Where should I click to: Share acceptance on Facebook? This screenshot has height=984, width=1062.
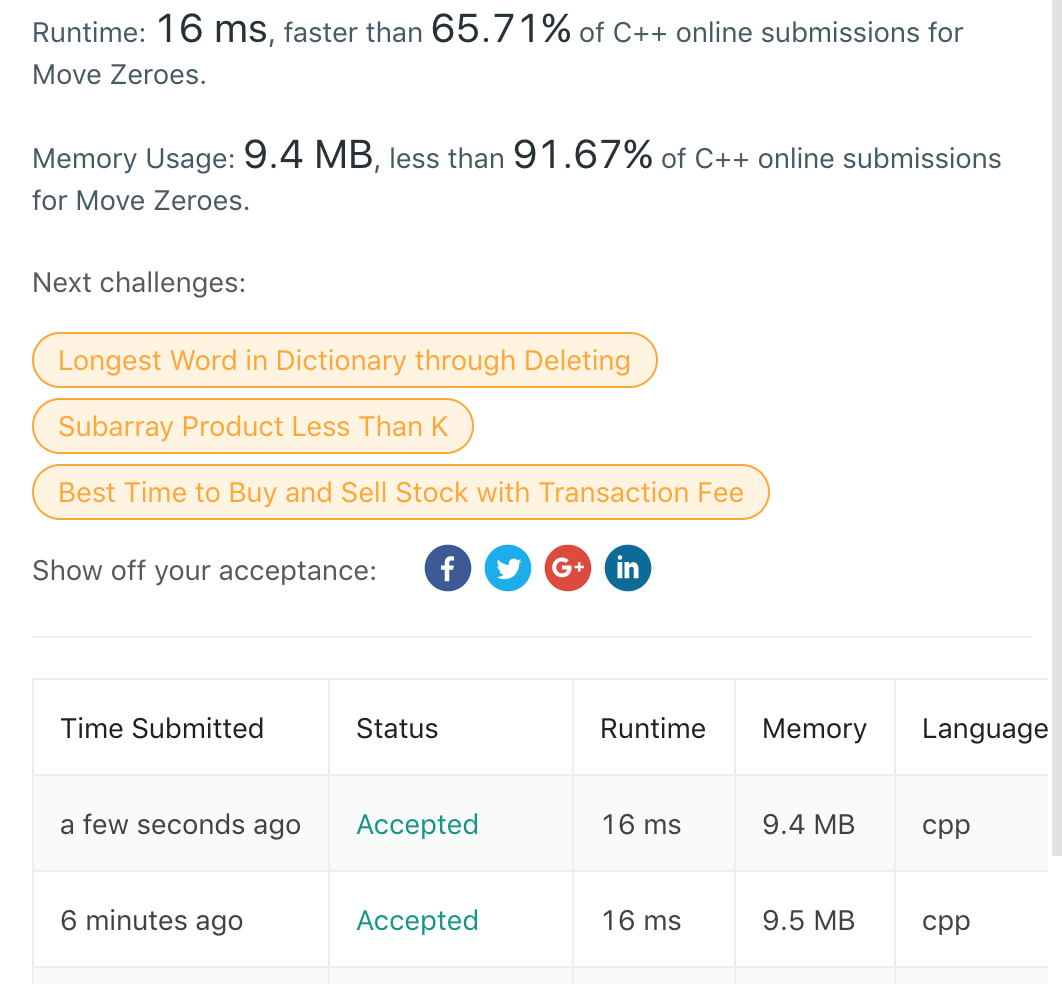(x=447, y=569)
